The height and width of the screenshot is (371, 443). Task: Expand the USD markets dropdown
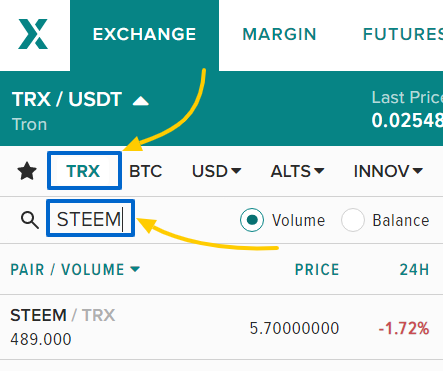click(x=216, y=171)
